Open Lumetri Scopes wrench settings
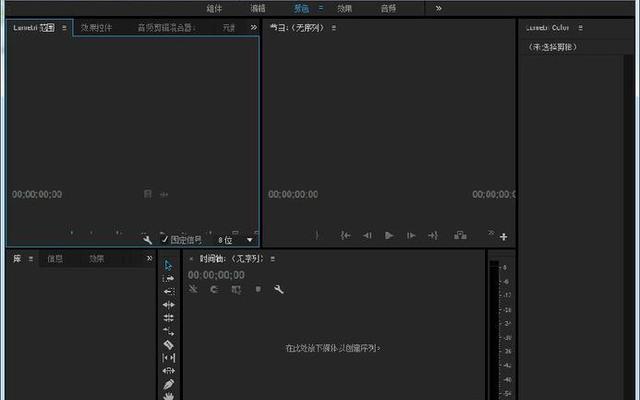 coord(147,240)
